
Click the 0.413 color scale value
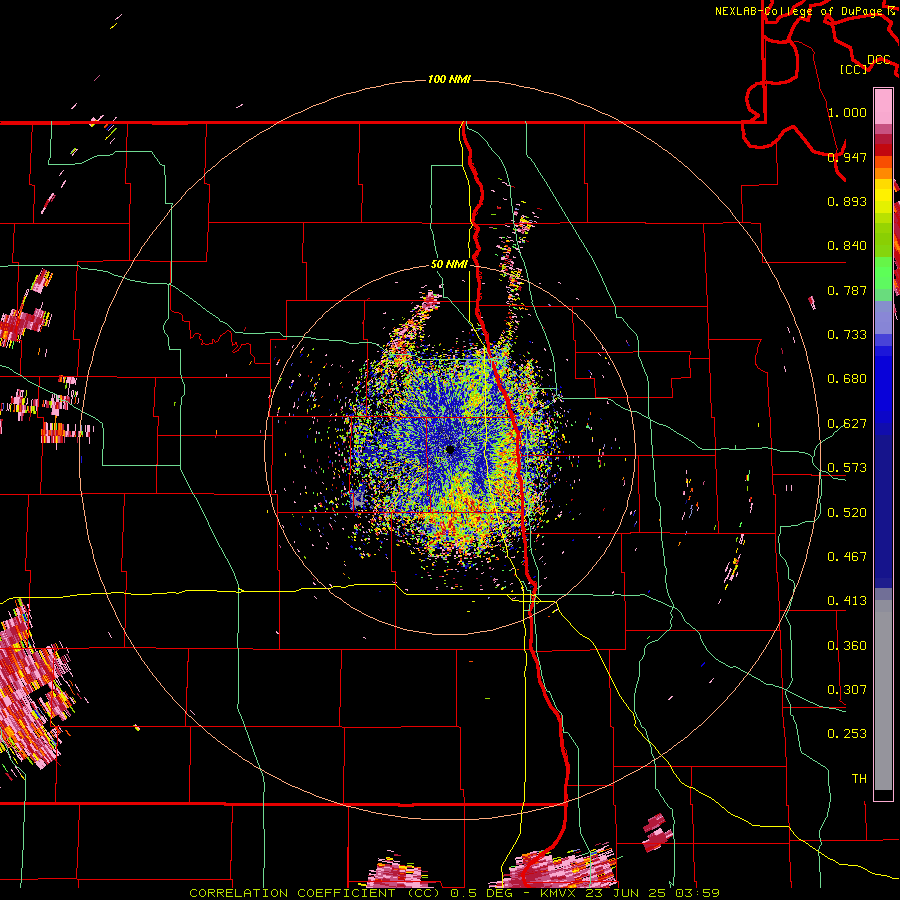click(x=847, y=601)
